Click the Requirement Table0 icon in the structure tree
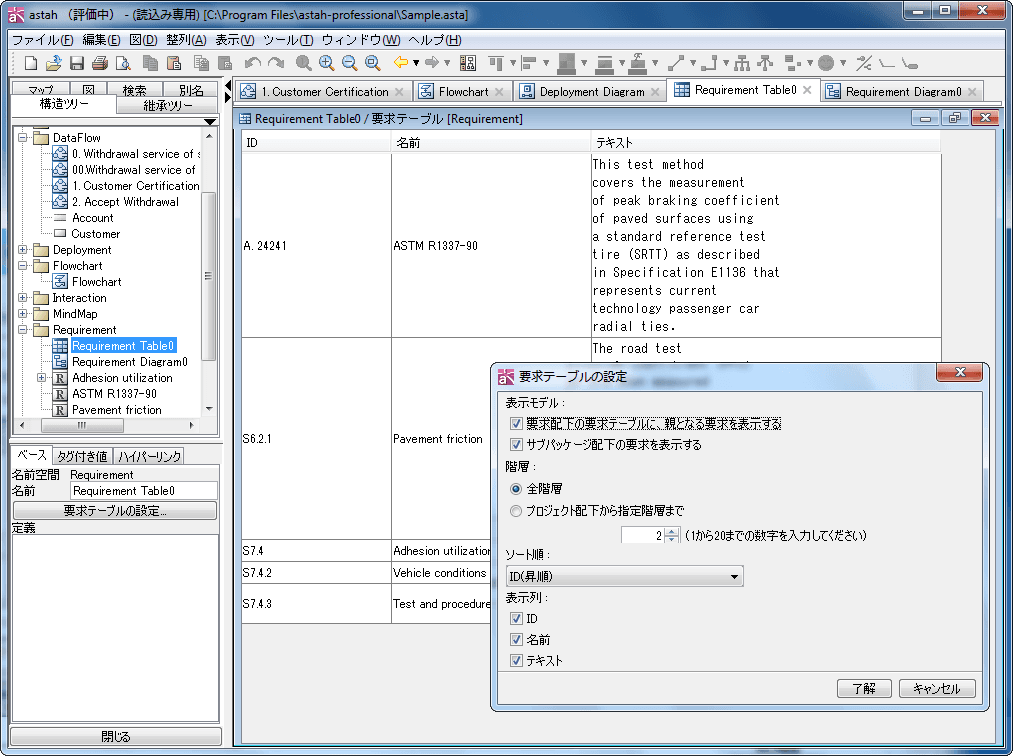Image resolution: width=1013 pixels, height=756 pixels. coord(60,346)
